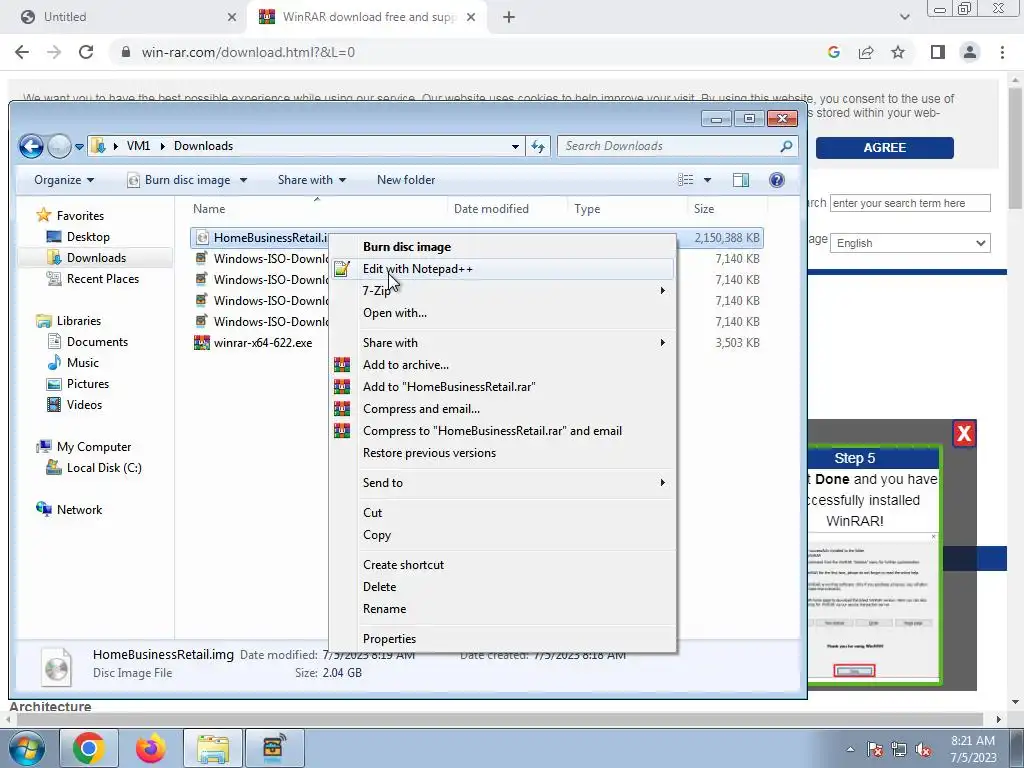Open the Chrome profile avatar
The image size is (1024, 768).
coord(970,52)
